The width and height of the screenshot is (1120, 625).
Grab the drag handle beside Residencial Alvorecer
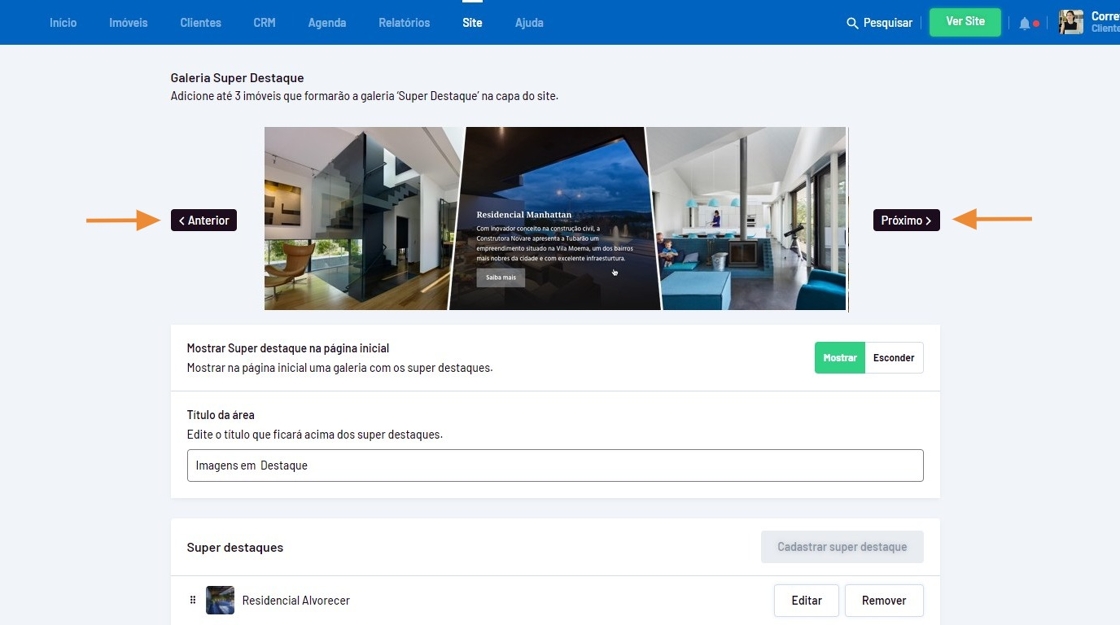193,600
